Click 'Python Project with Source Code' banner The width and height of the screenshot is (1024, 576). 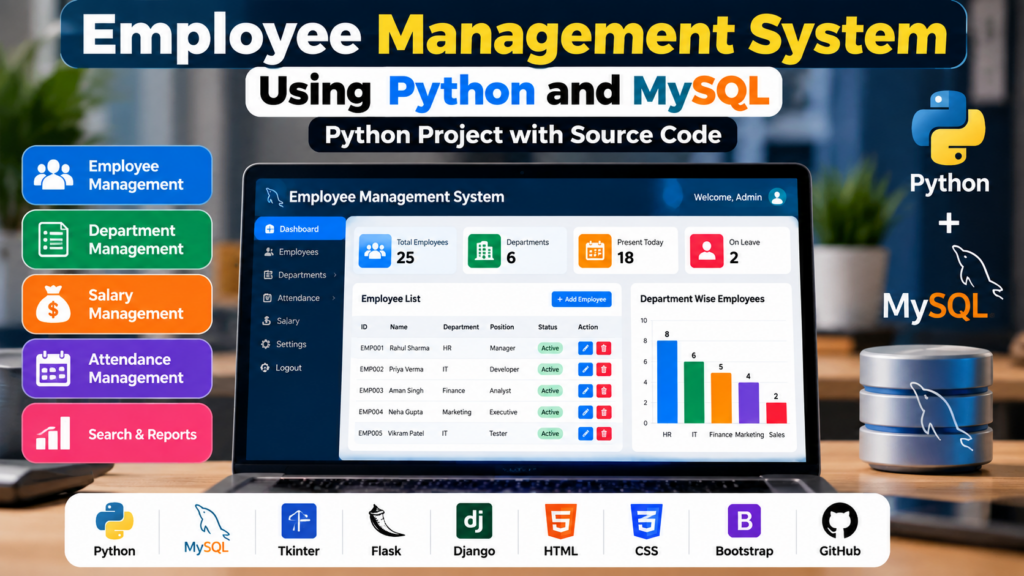(522, 135)
